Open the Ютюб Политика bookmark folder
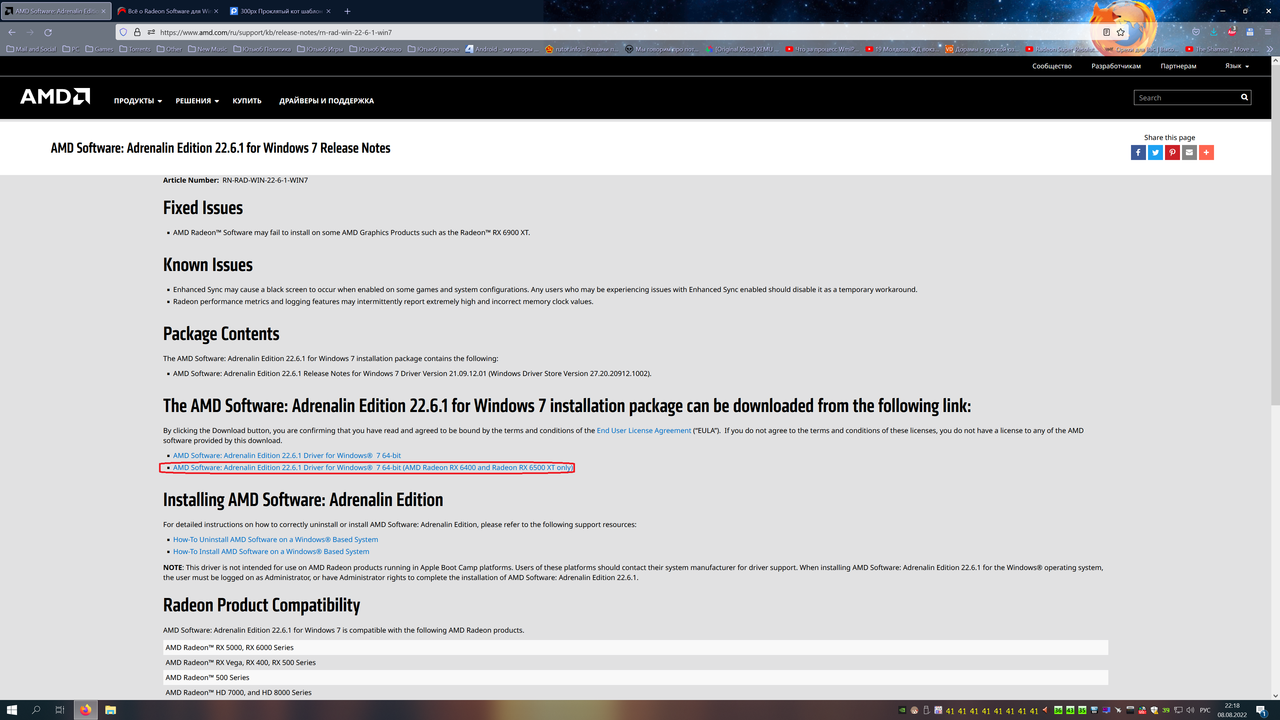 [263, 48]
